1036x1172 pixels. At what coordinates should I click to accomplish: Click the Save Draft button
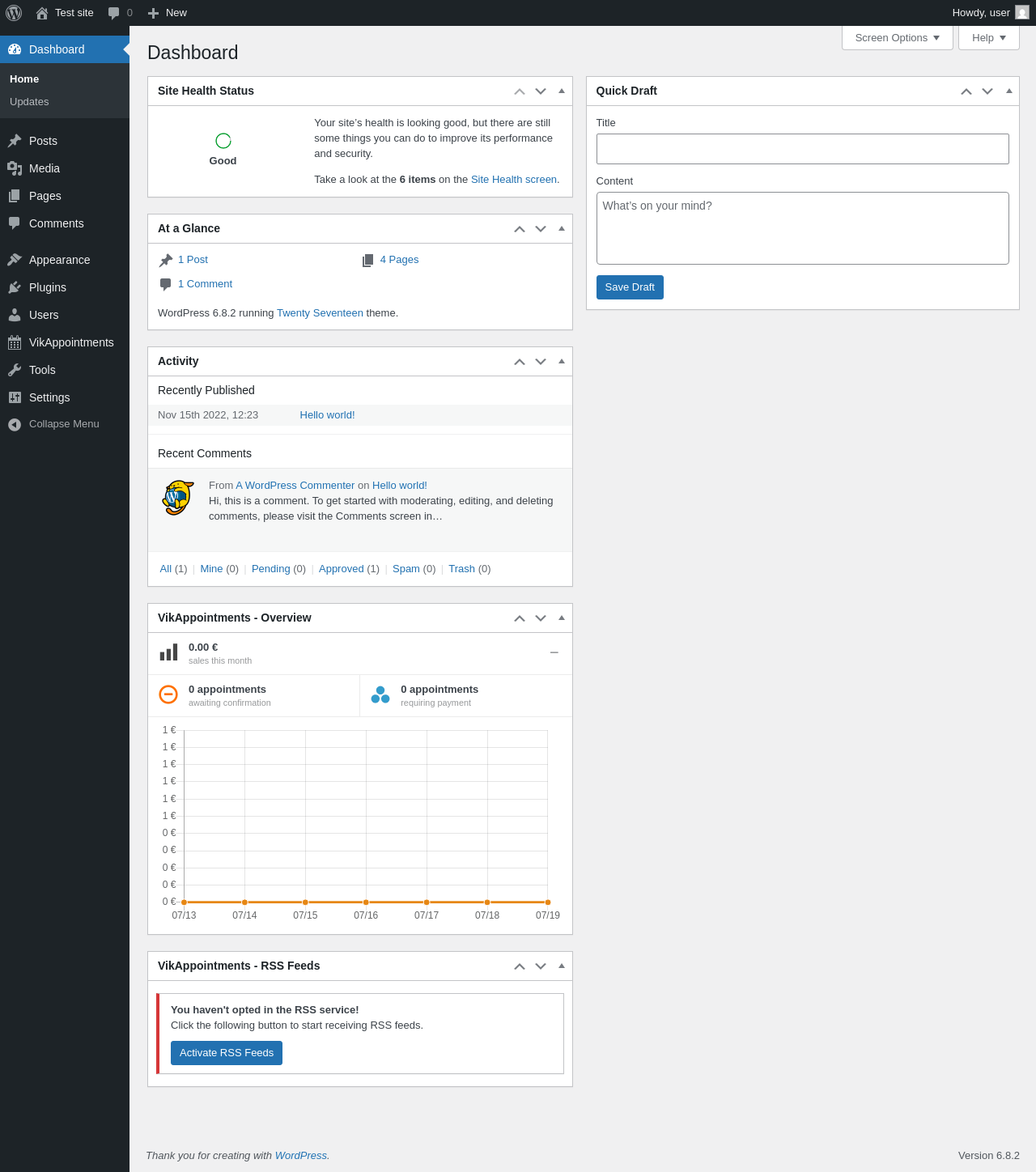coord(630,287)
